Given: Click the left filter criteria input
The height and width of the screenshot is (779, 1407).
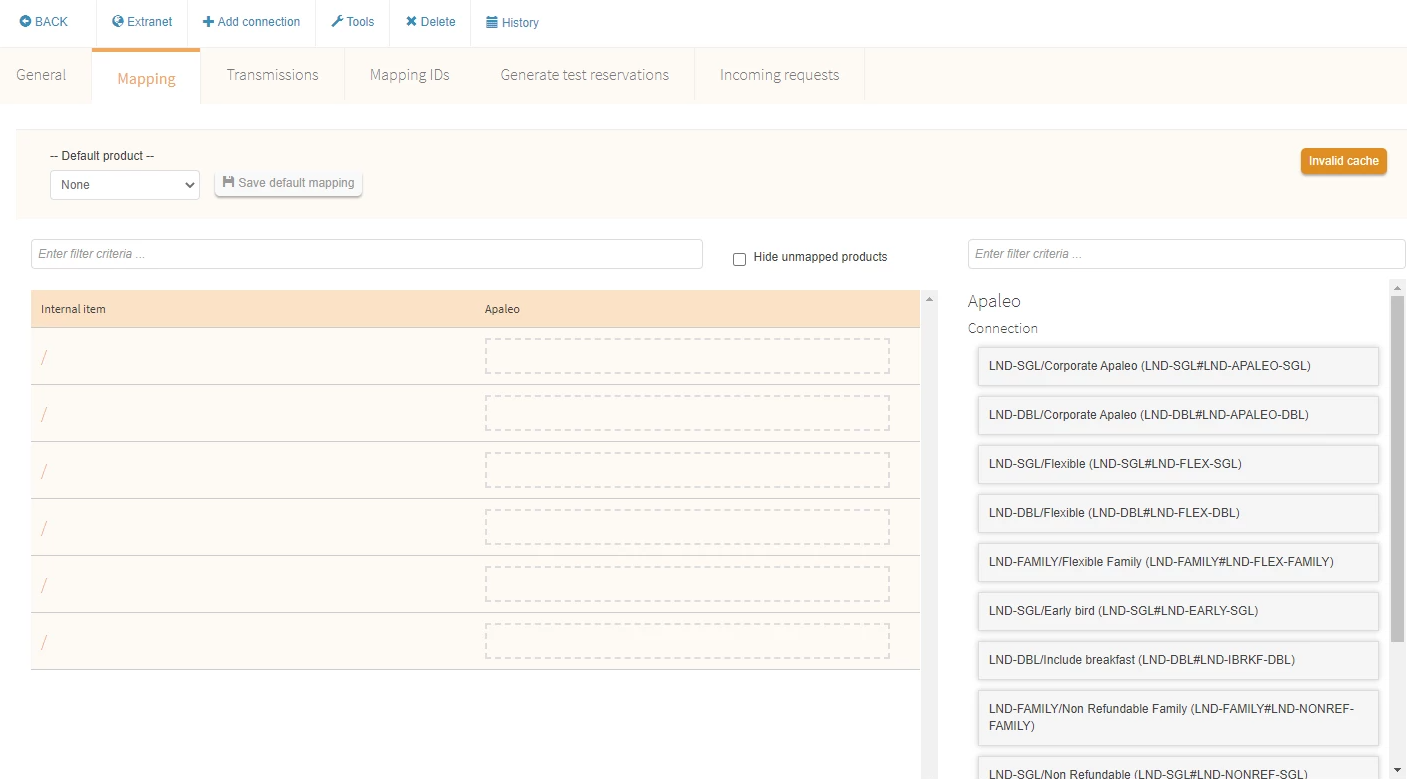Looking at the screenshot, I should 366,254.
